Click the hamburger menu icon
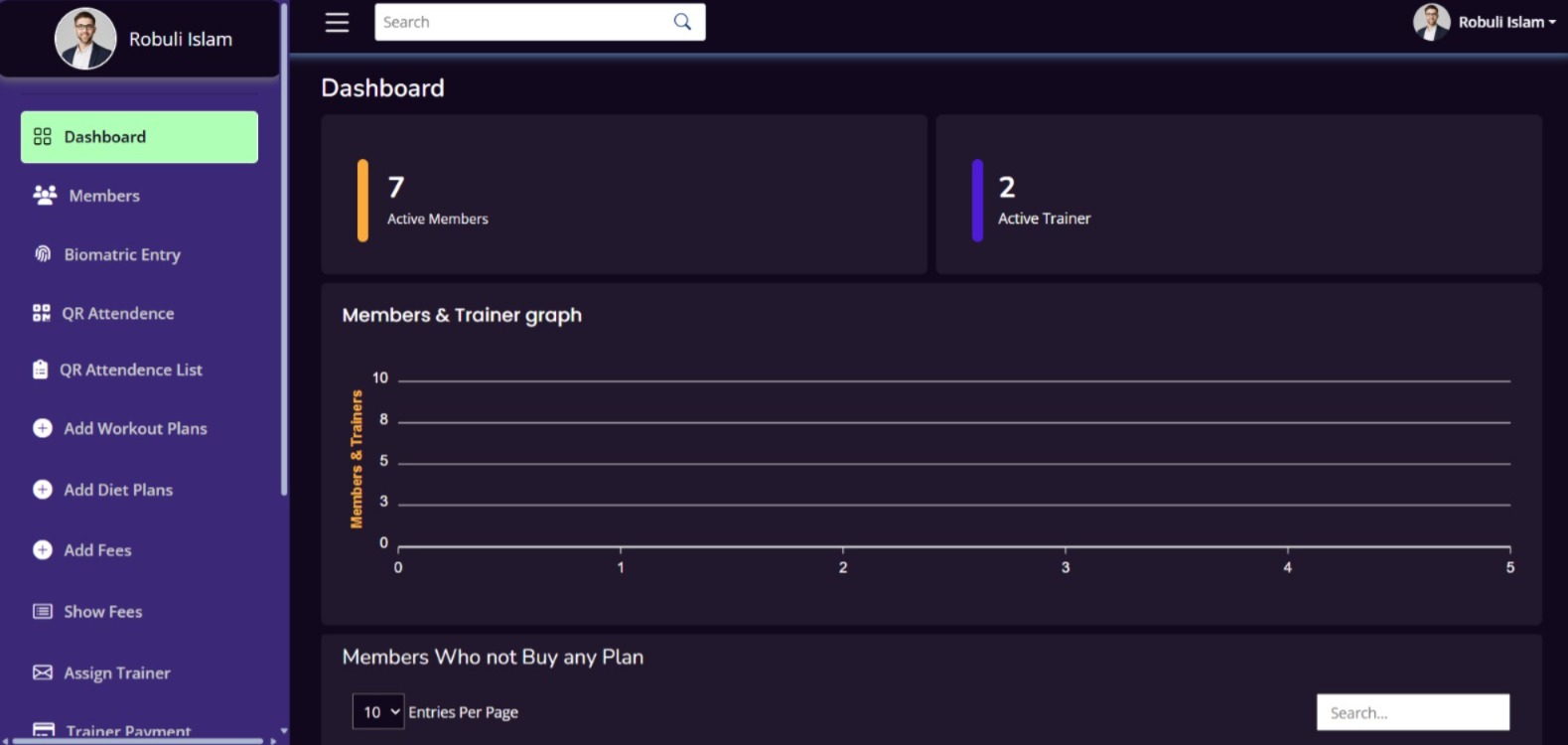 coord(337,22)
